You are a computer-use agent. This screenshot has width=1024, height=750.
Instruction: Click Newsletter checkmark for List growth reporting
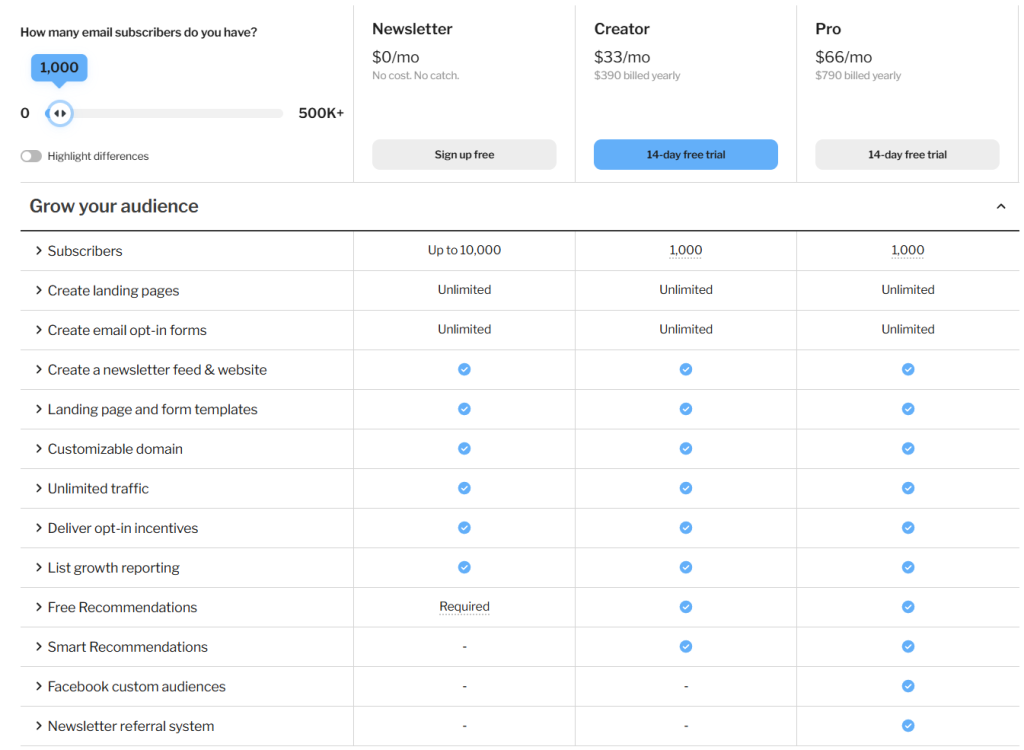464,567
